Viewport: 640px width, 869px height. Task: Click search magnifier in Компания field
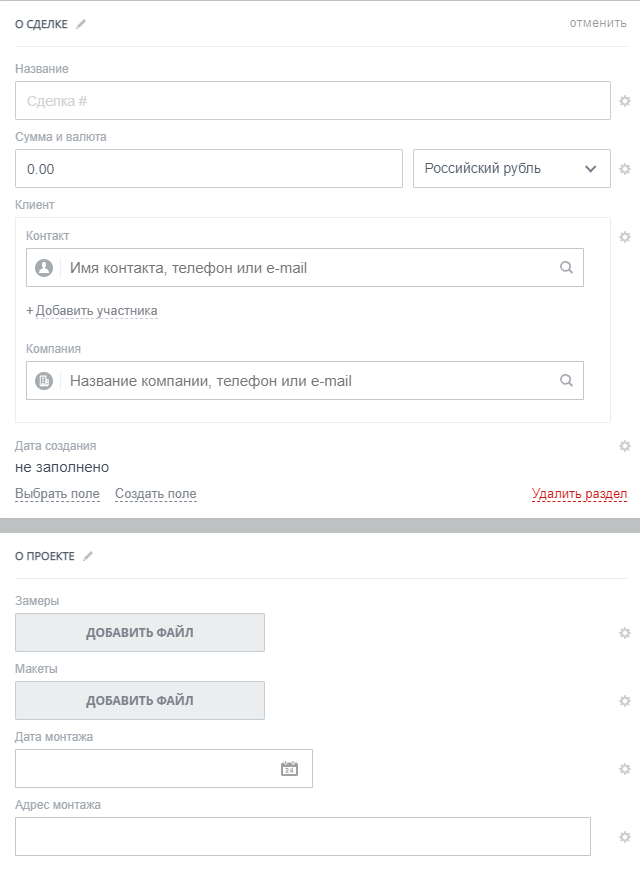pyautogui.click(x=566, y=381)
